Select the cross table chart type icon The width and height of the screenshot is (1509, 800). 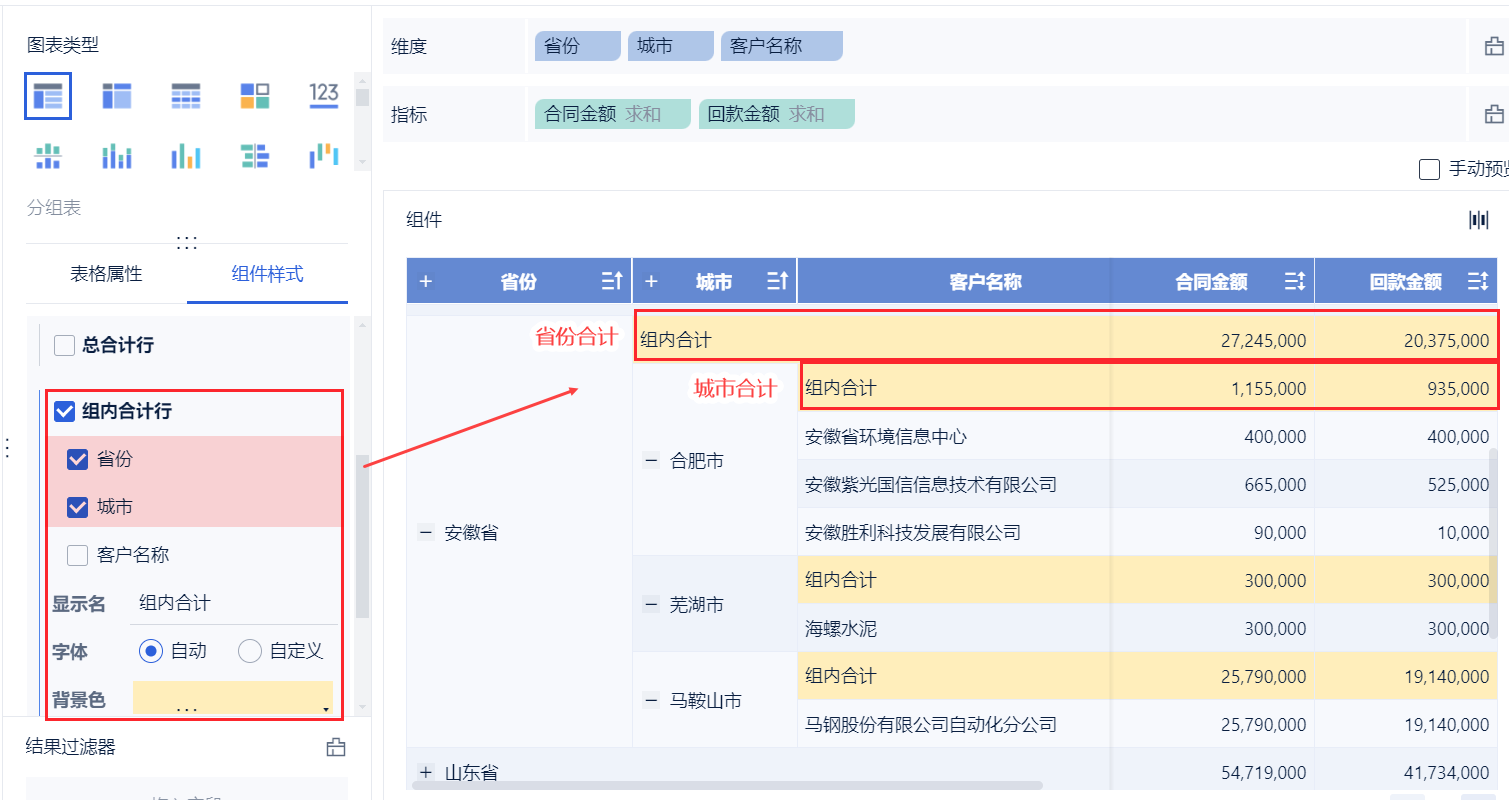click(x=117, y=96)
